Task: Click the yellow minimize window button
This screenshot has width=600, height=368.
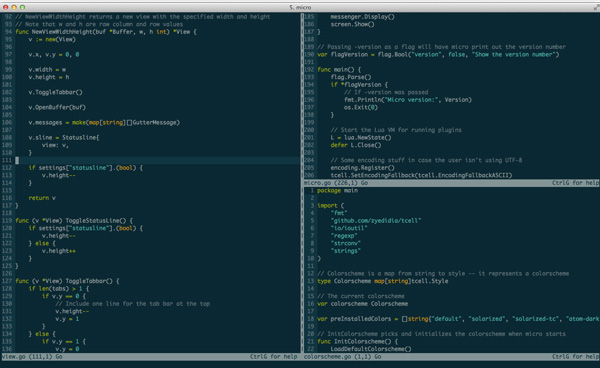Action: coord(14,7)
